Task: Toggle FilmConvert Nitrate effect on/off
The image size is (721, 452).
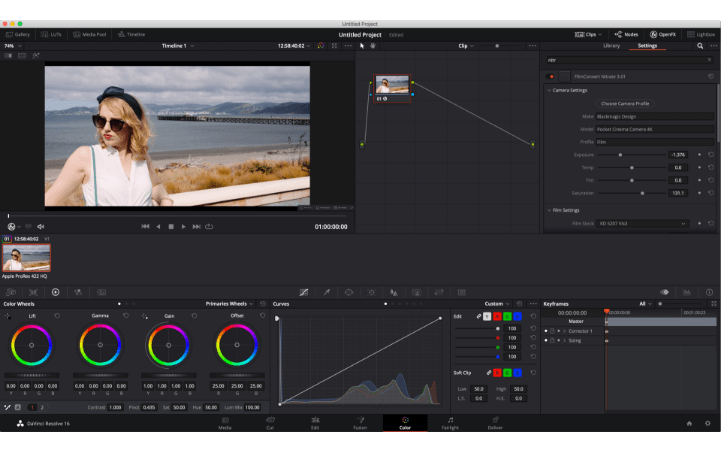Action: point(550,76)
